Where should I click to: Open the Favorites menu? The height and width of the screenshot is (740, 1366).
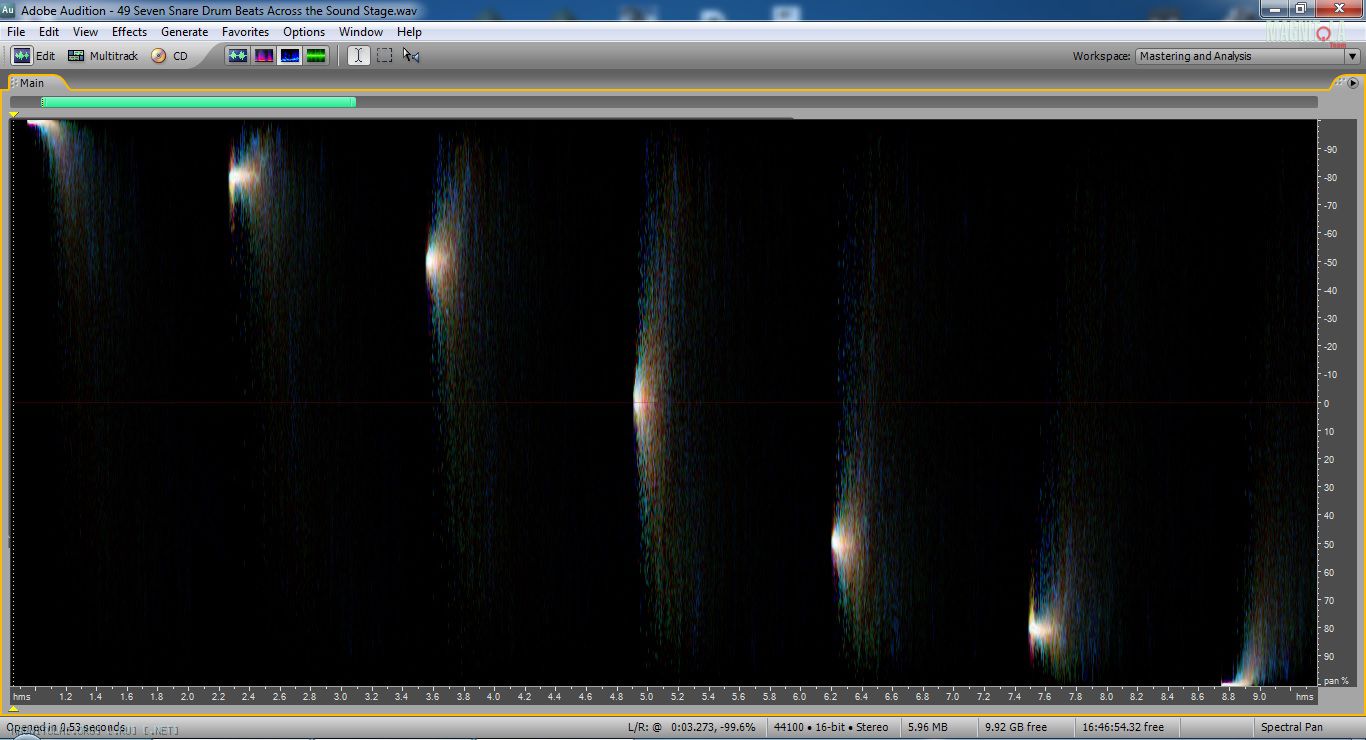(x=245, y=32)
